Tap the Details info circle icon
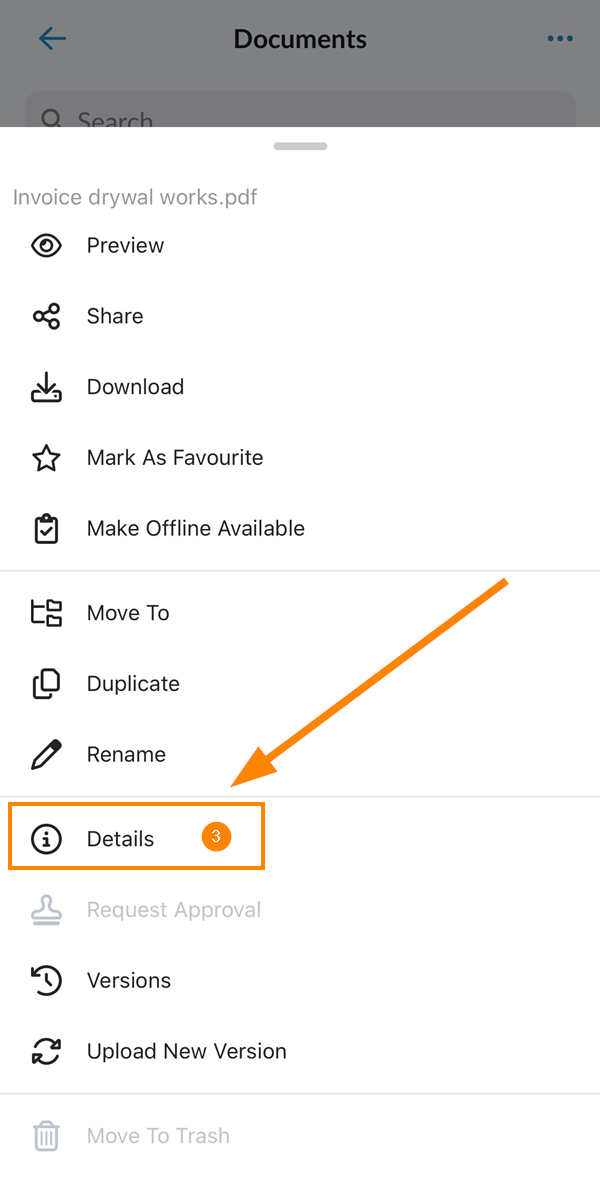The image size is (600, 1193). click(x=46, y=839)
